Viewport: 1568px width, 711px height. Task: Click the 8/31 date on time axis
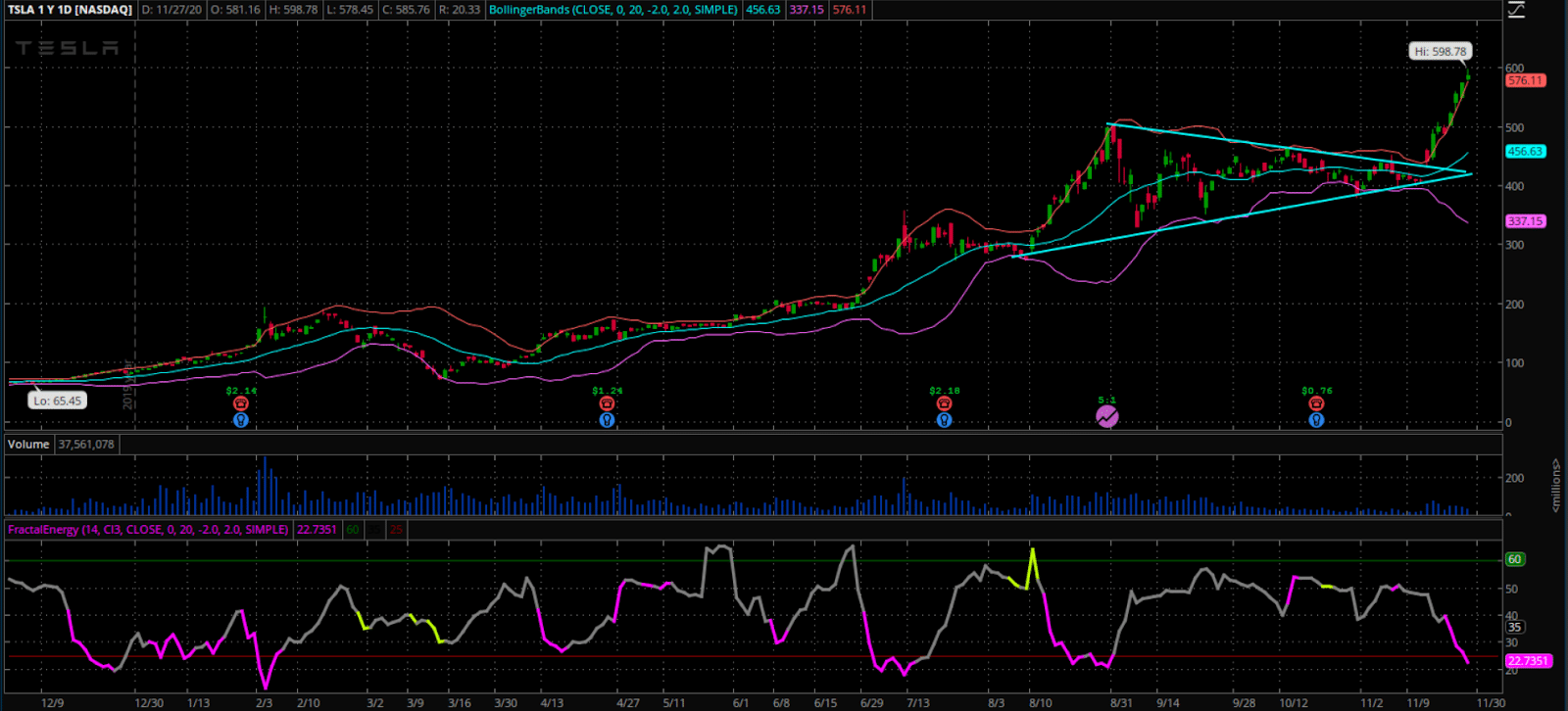pos(1121,703)
